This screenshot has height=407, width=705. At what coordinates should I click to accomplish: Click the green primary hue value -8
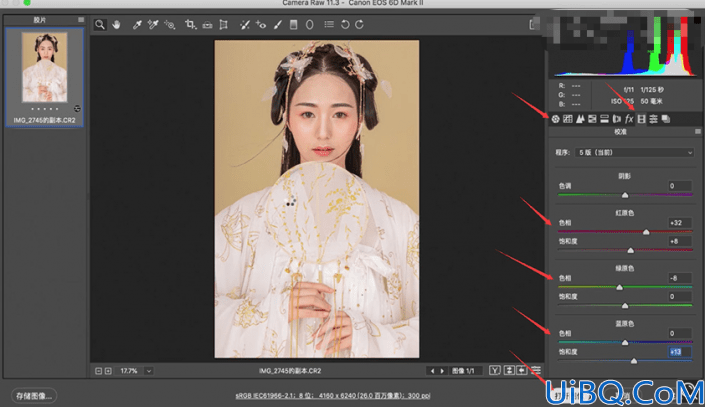[x=680, y=278]
